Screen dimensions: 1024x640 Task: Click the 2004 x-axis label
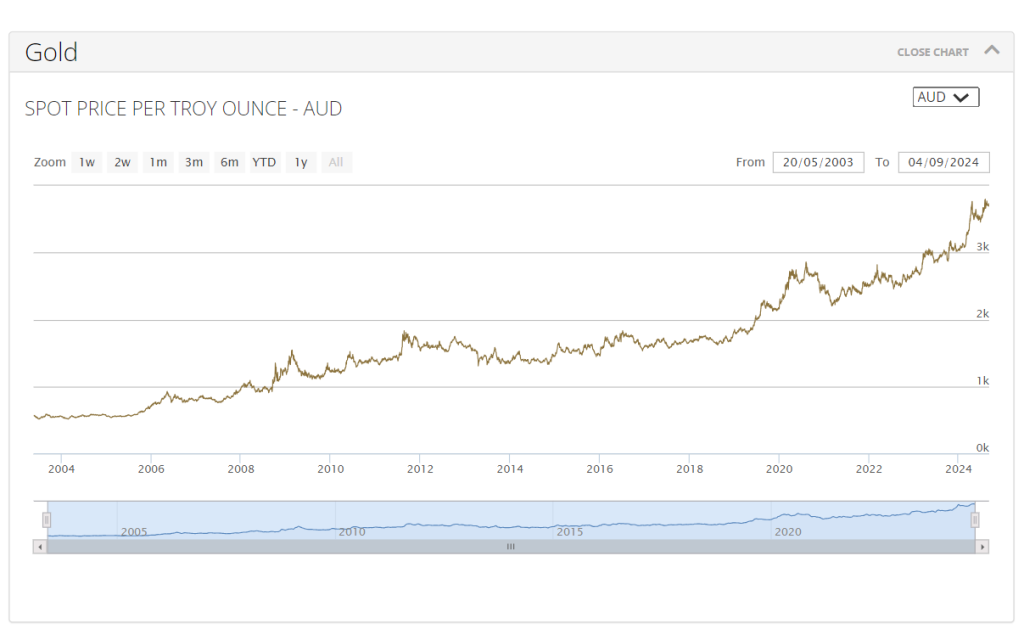[61, 469]
